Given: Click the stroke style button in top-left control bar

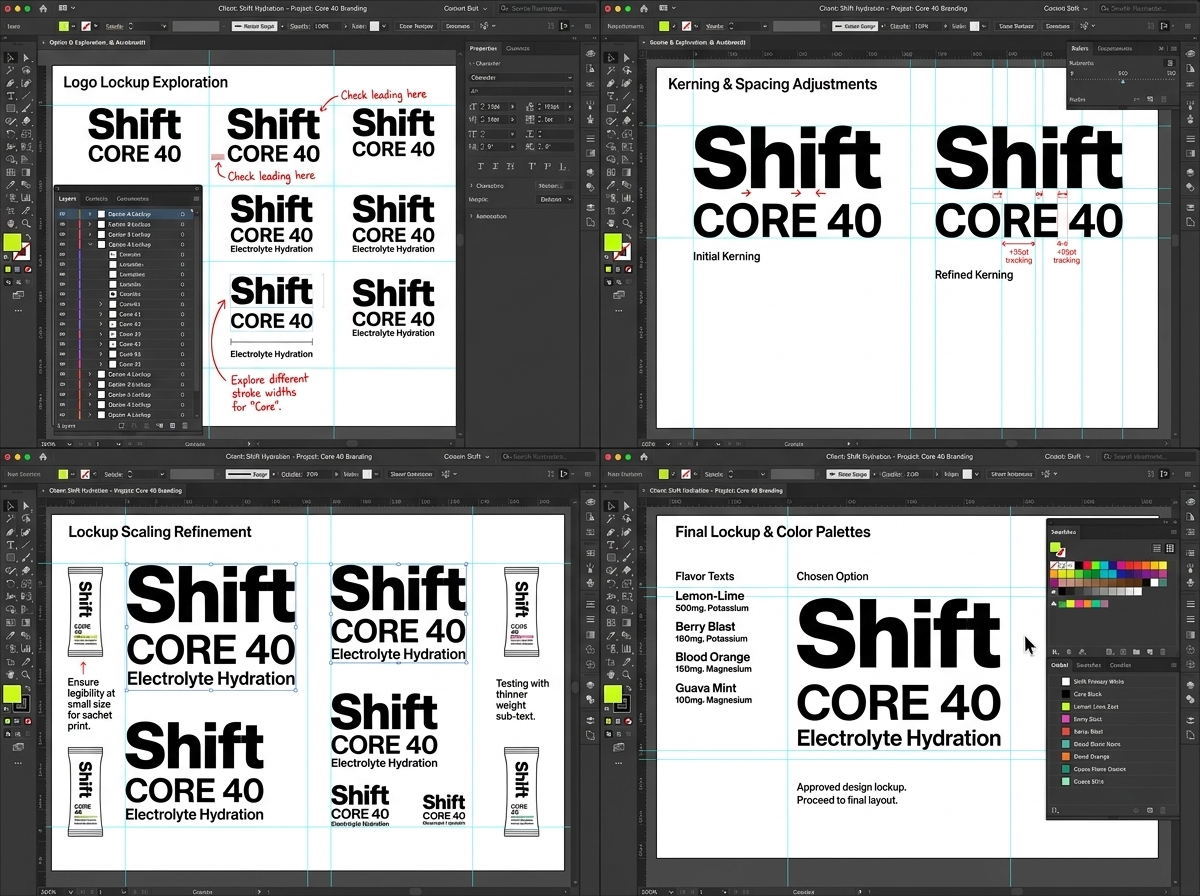Looking at the screenshot, I should coord(254,26).
